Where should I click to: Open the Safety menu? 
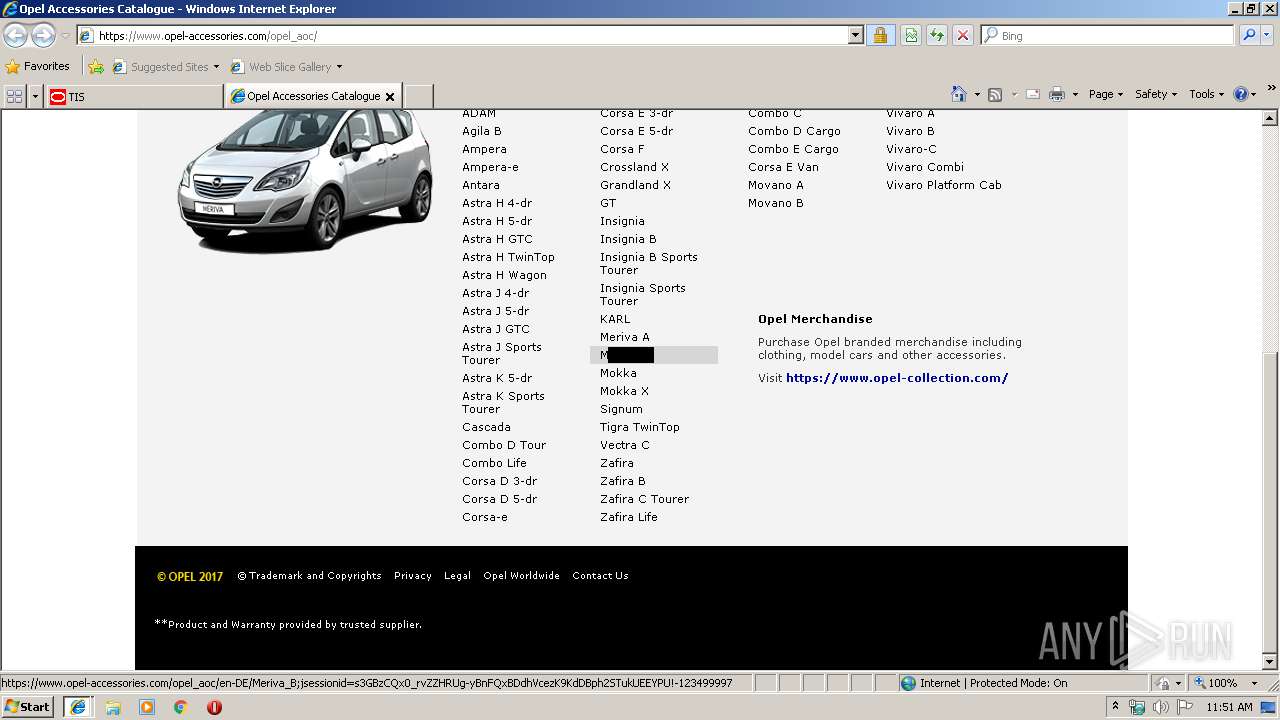pos(1156,94)
